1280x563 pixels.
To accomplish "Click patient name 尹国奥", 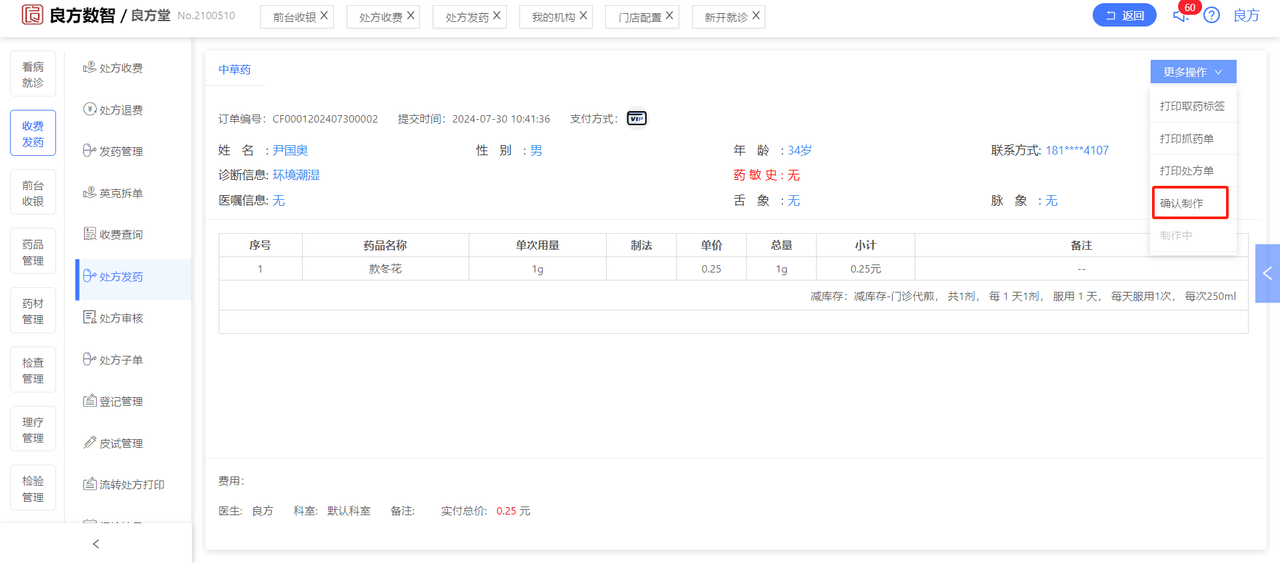I will (x=290, y=150).
